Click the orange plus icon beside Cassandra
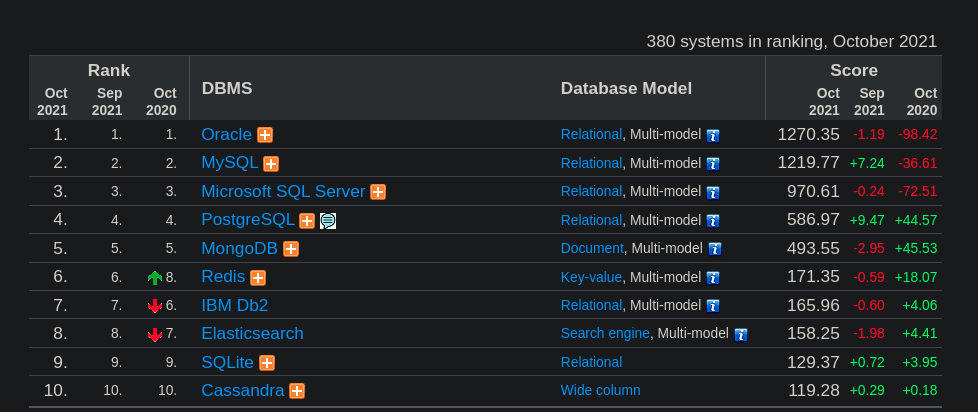 tap(297, 391)
